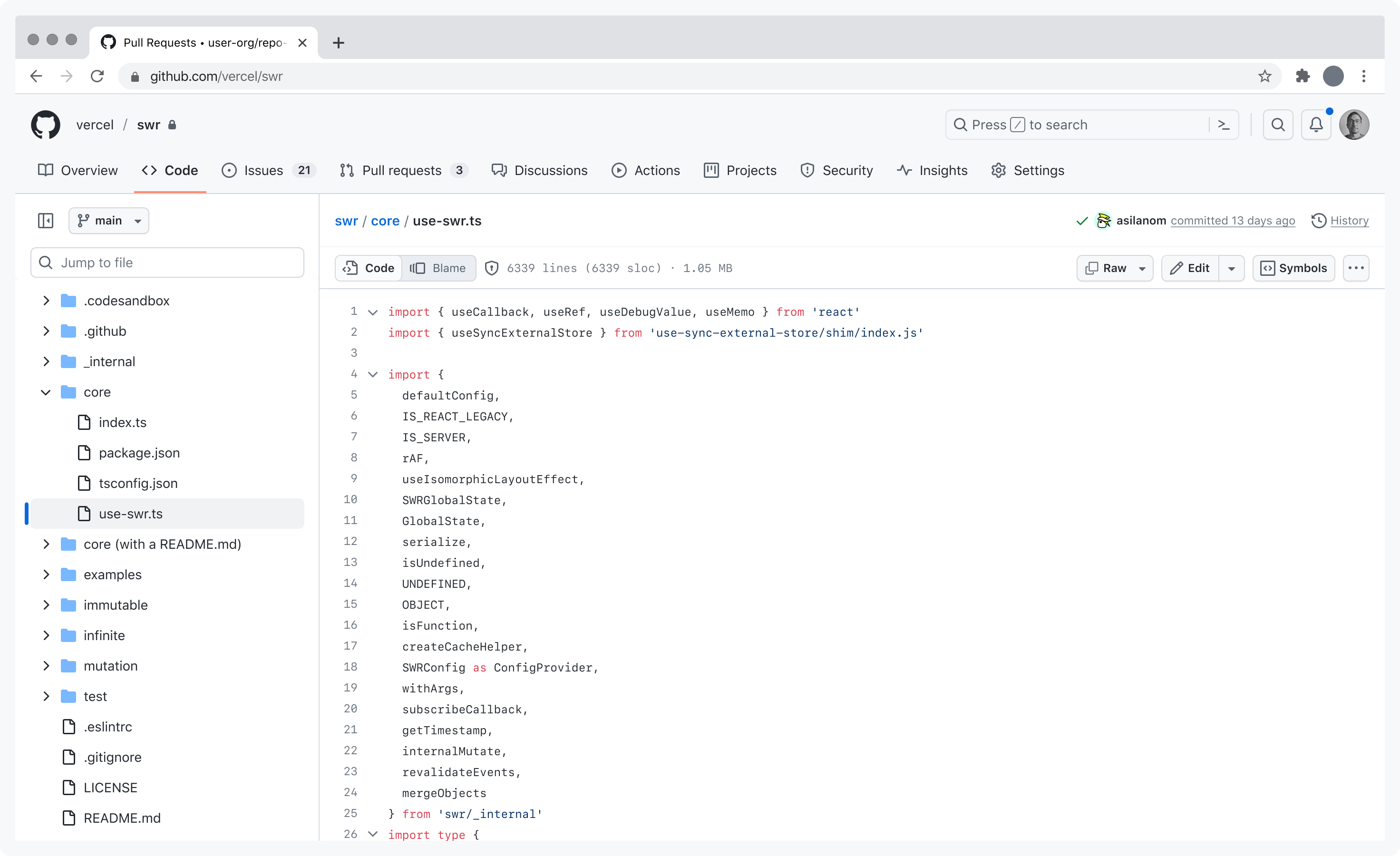This screenshot has width=1400, height=856.
Task: Open Actions tab
Action: click(646, 170)
